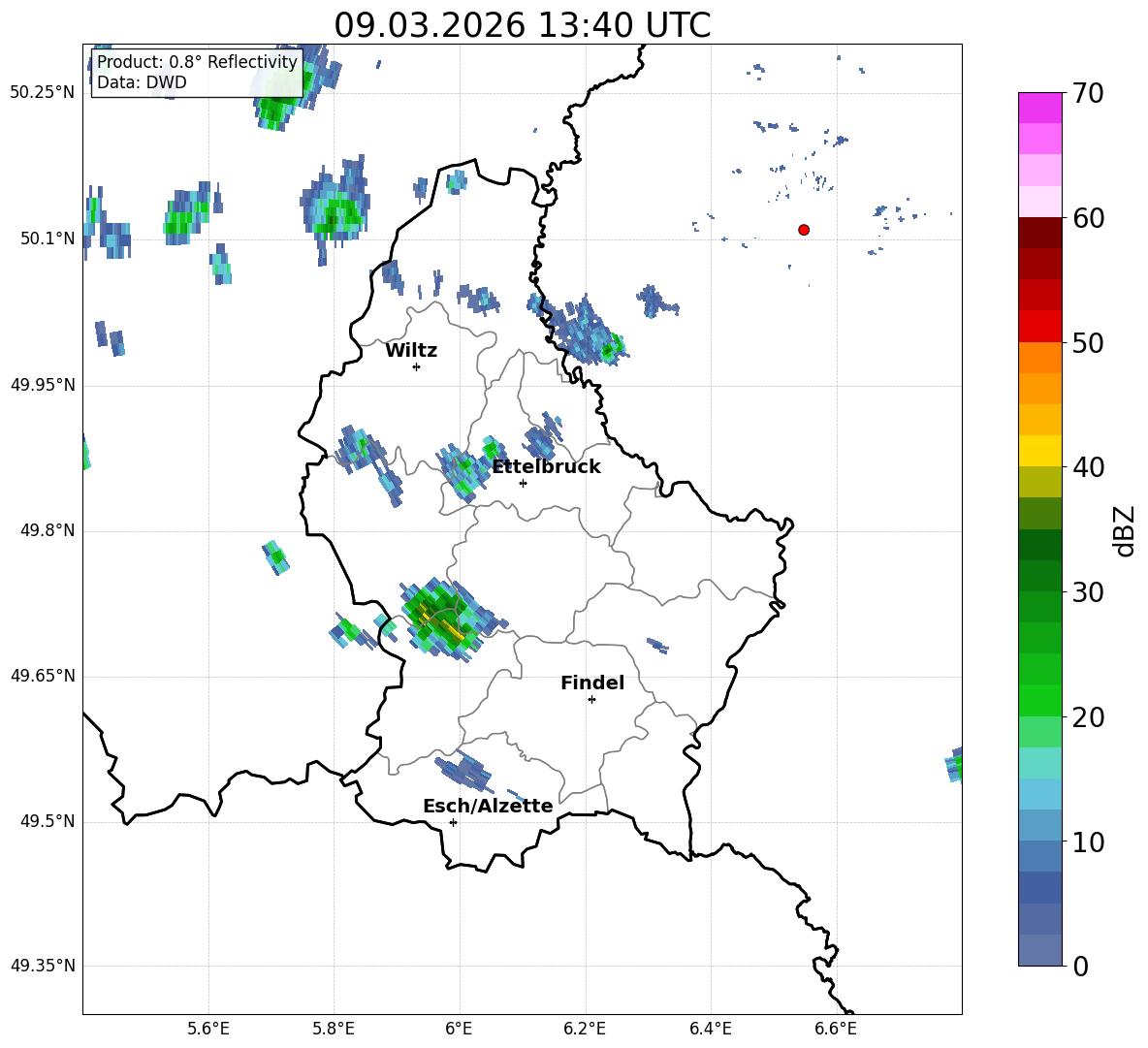1148x1048 pixels.
Task: Click the echo cluster north of Esch/Alzette
Action: point(463,773)
